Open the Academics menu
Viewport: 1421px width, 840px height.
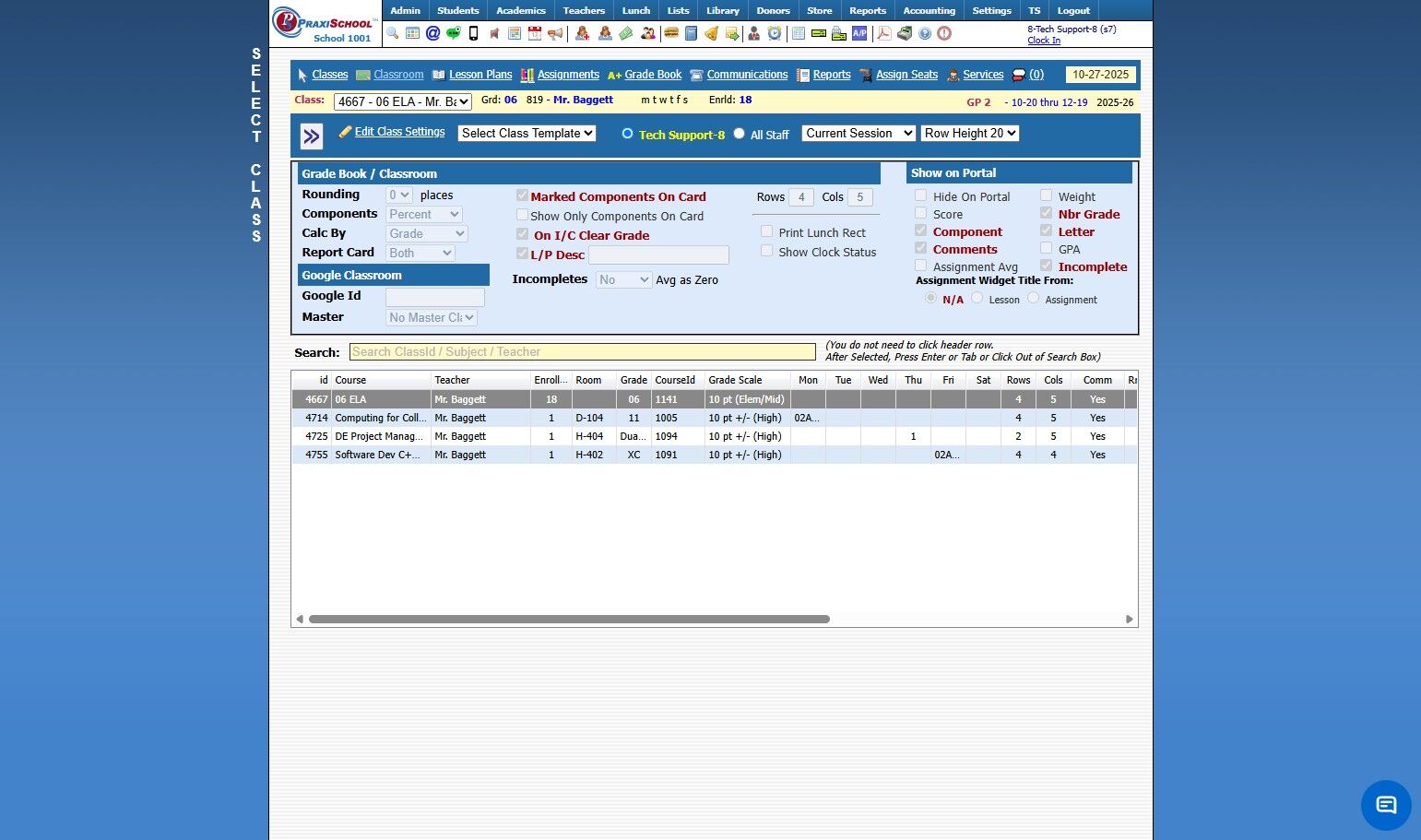(x=521, y=10)
